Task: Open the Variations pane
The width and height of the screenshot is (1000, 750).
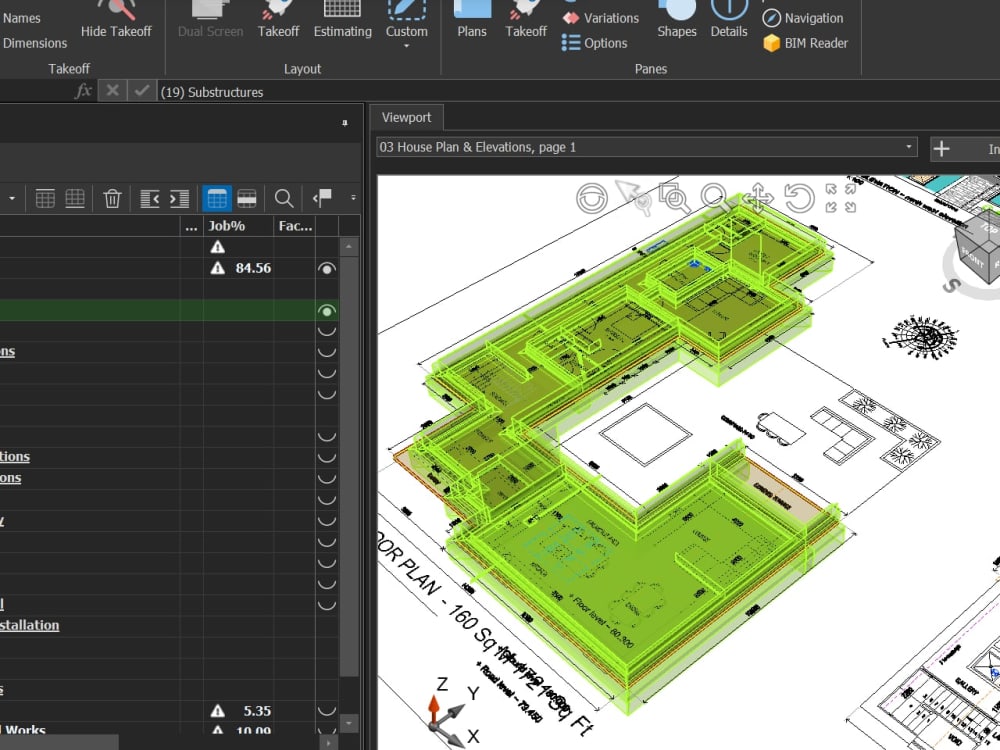Action: tap(601, 18)
